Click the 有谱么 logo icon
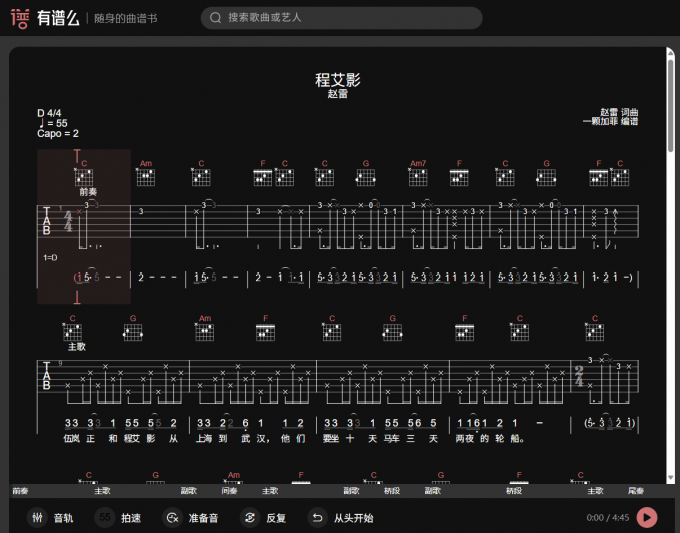This screenshot has height=533, width=680. click(x=20, y=18)
